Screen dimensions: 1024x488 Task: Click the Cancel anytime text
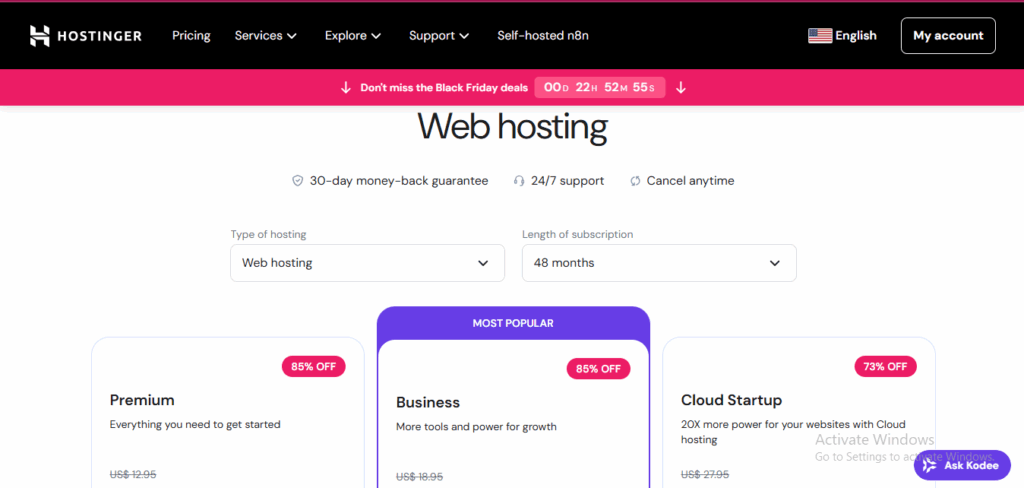pyautogui.click(x=690, y=181)
